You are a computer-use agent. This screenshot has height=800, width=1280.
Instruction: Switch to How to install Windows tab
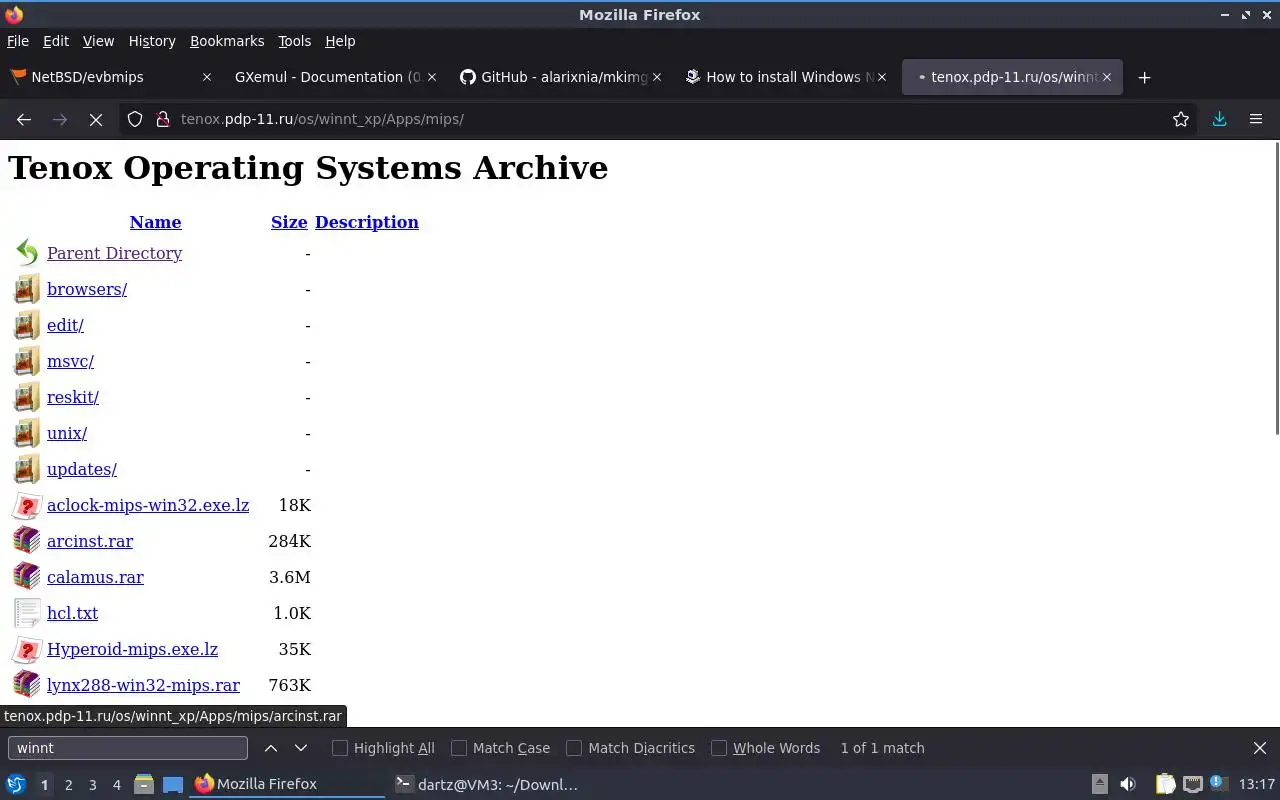click(x=785, y=77)
